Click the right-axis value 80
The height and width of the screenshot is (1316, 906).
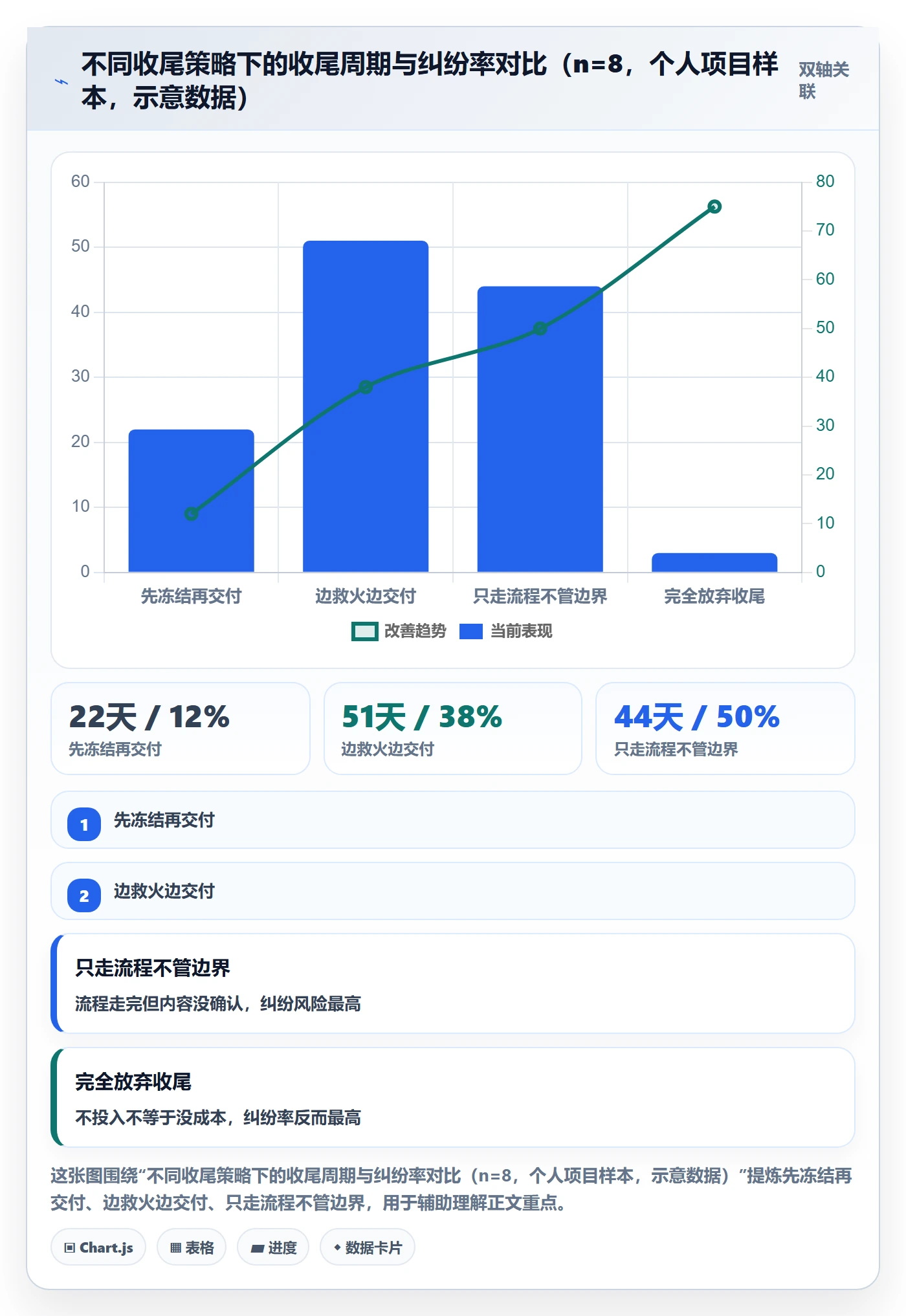(x=825, y=181)
